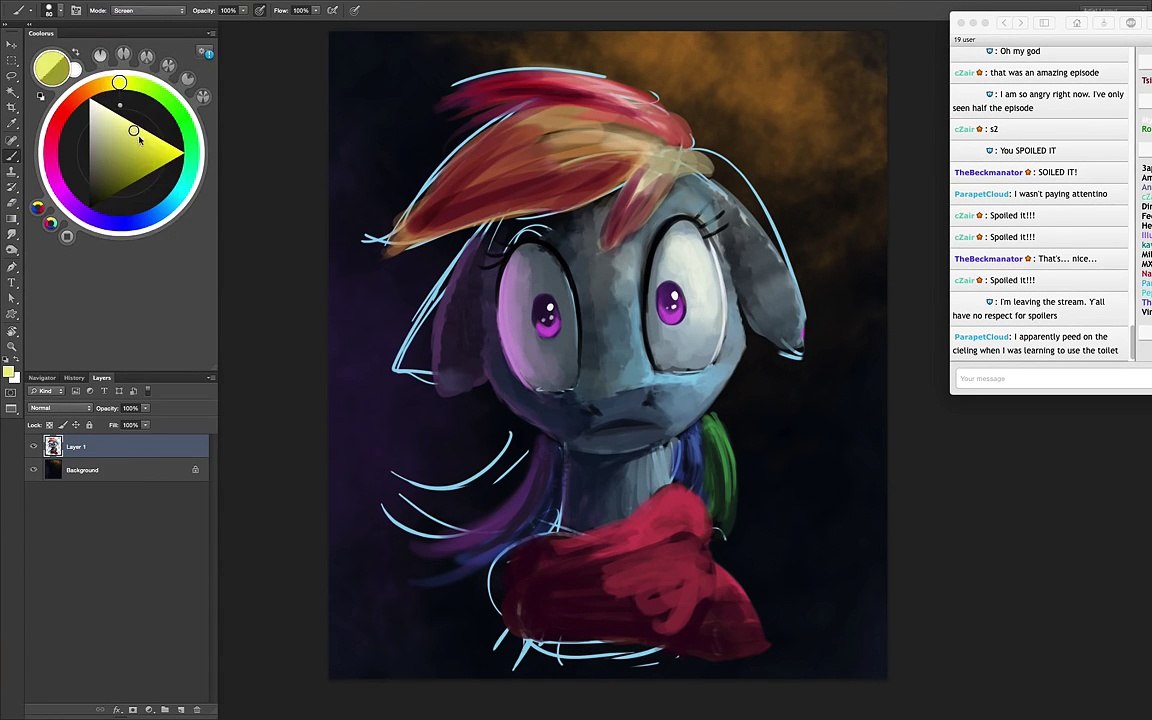Image resolution: width=1152 pixels, height=720 pixels.
Task: Toggle lock all padlock
Action: [x=89, y=425]
